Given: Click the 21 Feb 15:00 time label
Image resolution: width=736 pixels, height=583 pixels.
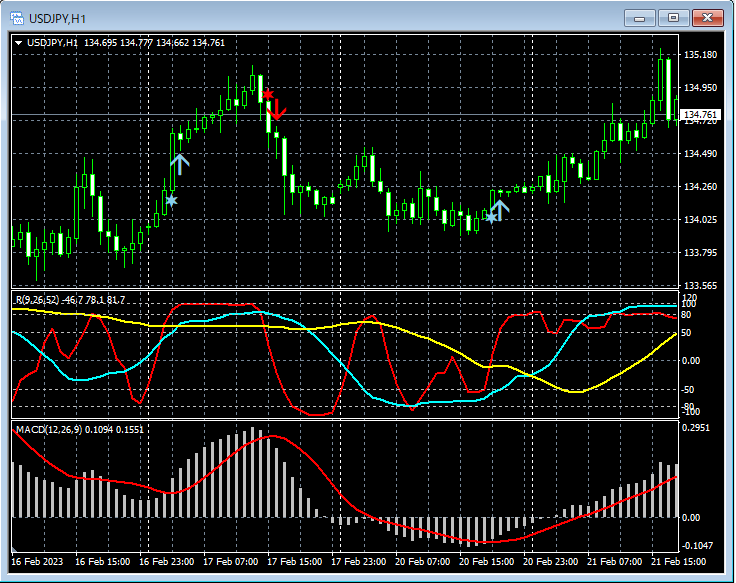Looking at the screenshot, I should click(x=678, y=561).
